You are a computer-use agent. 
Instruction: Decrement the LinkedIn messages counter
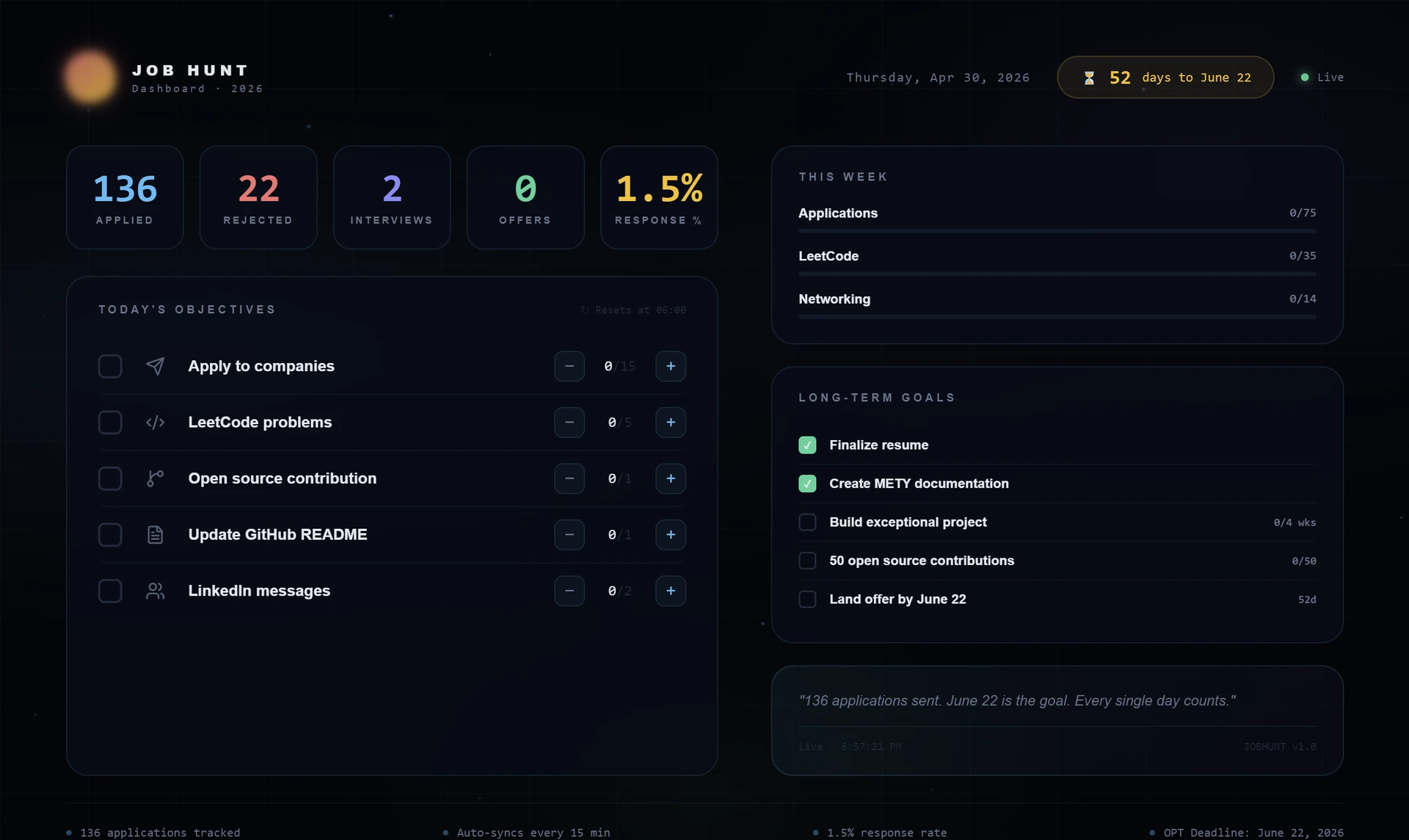569,591
